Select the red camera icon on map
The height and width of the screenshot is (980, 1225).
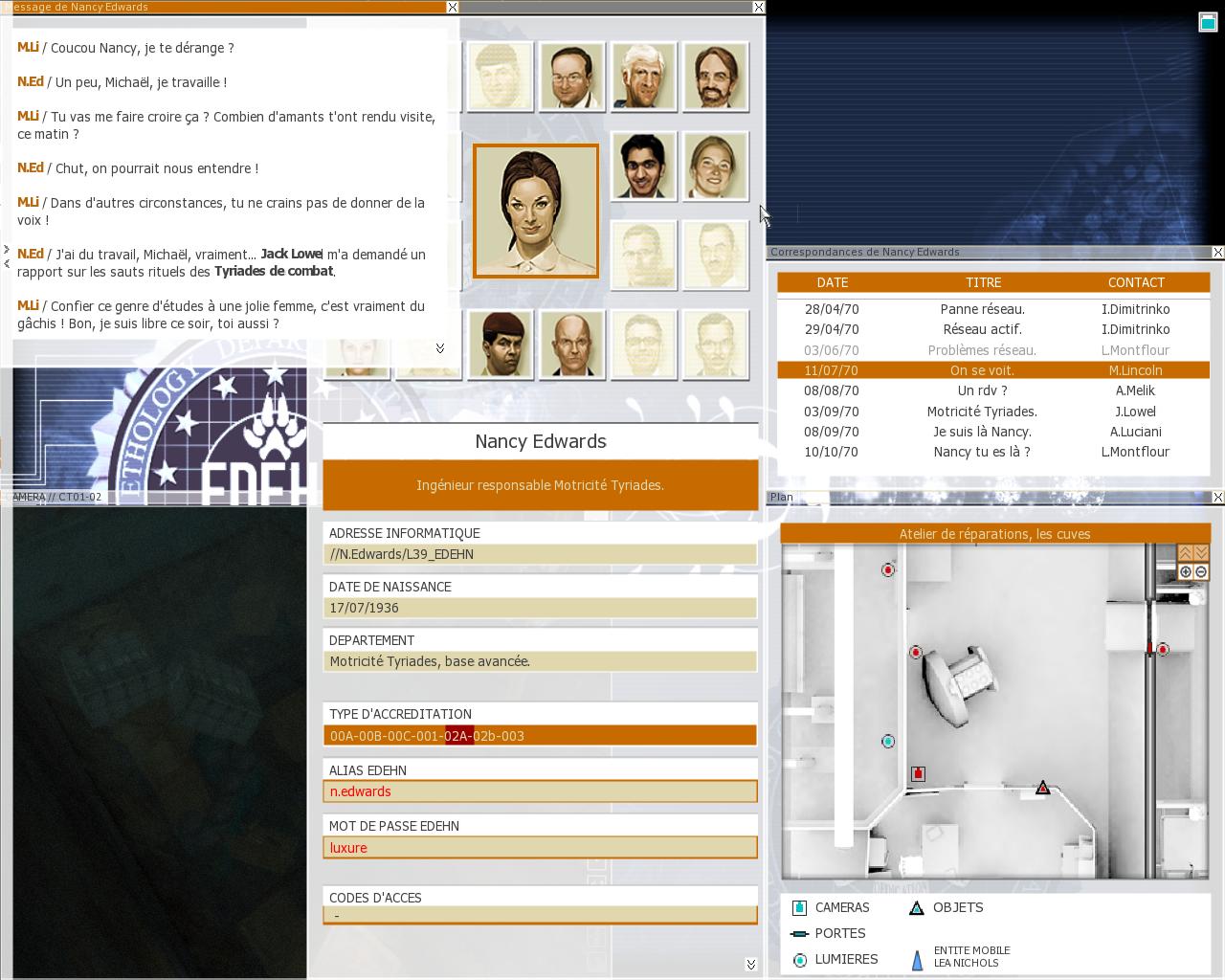[918, 773]
